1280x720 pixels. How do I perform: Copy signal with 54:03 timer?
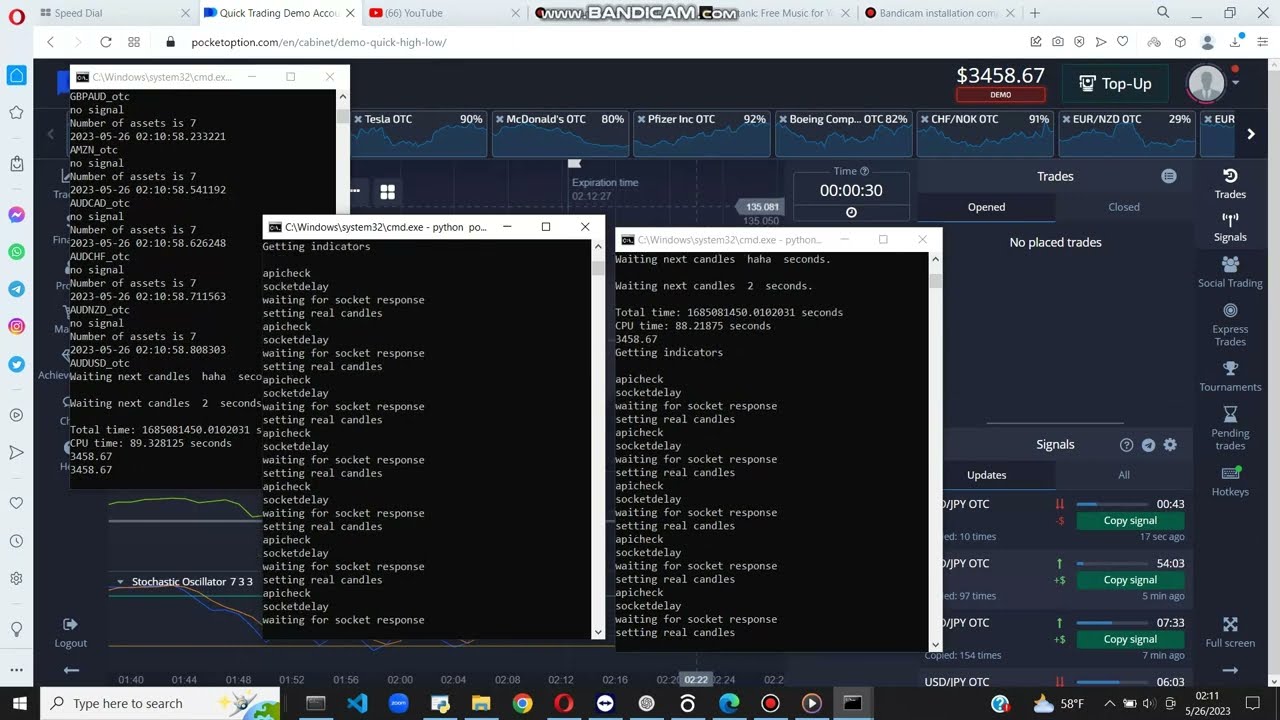1130,580
